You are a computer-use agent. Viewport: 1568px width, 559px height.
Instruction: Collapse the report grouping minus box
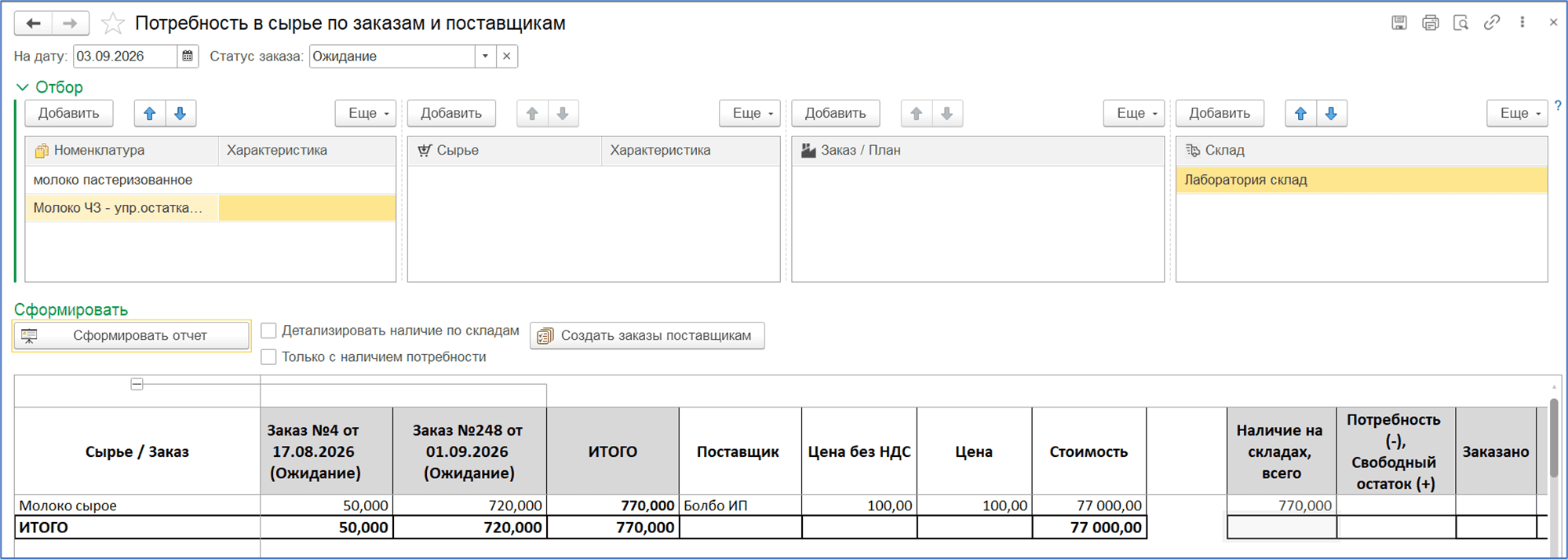click(137, 384)
